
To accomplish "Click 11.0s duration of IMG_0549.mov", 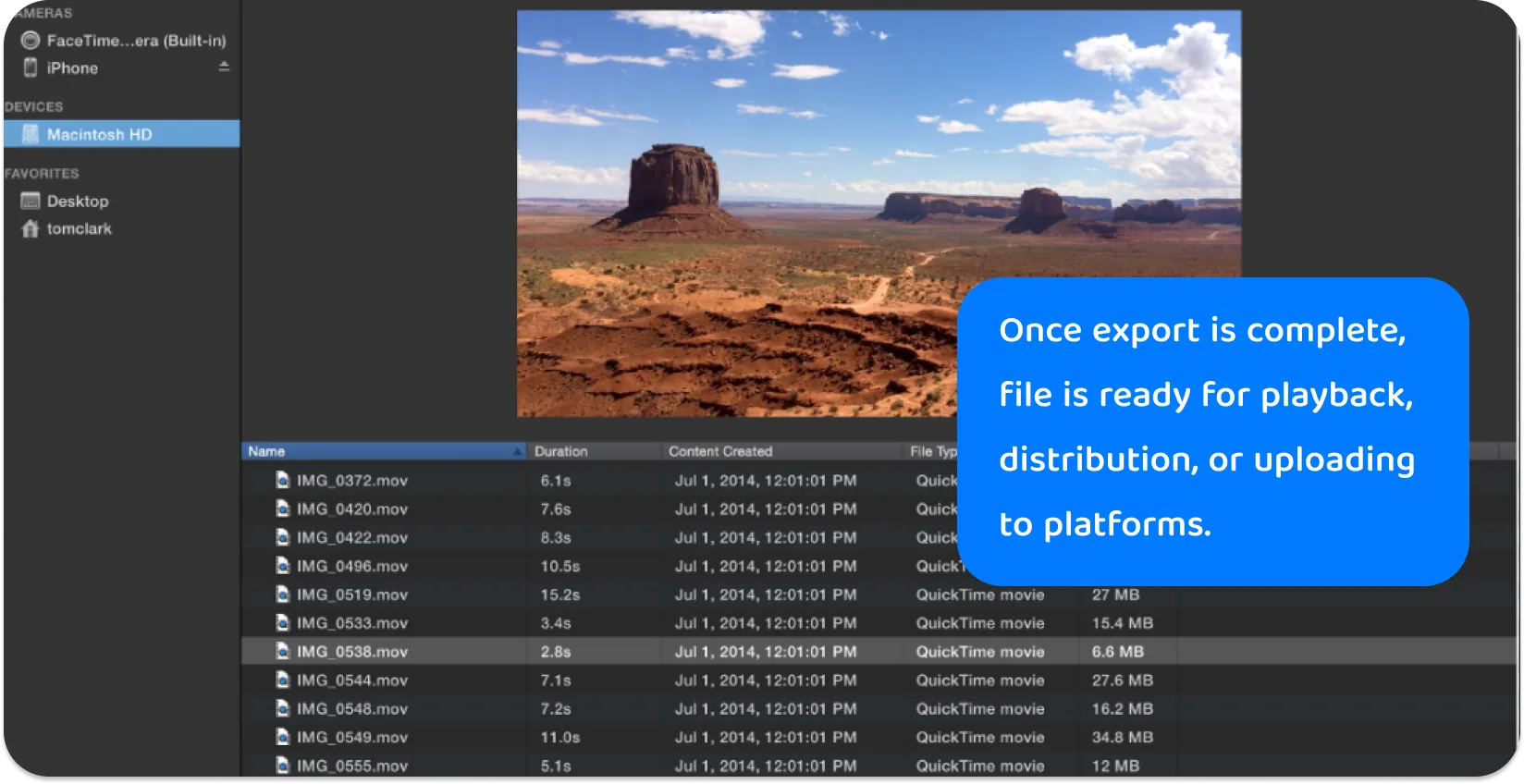I will [x=560, y=738].
